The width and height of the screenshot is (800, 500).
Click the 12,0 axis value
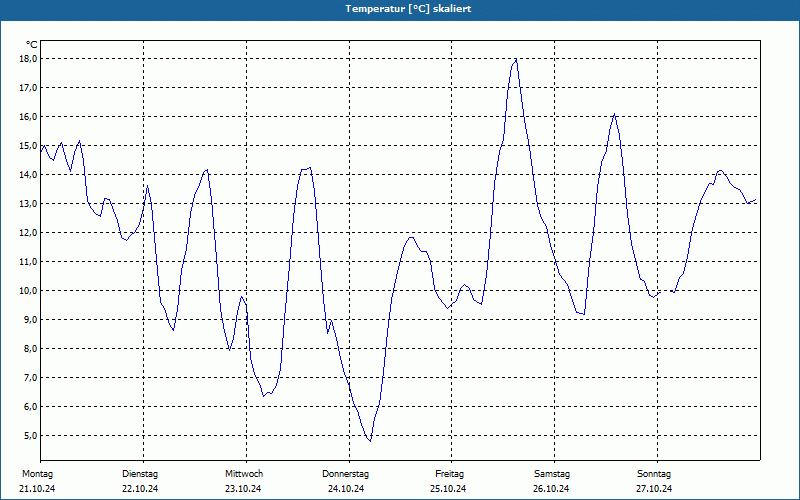28,233
